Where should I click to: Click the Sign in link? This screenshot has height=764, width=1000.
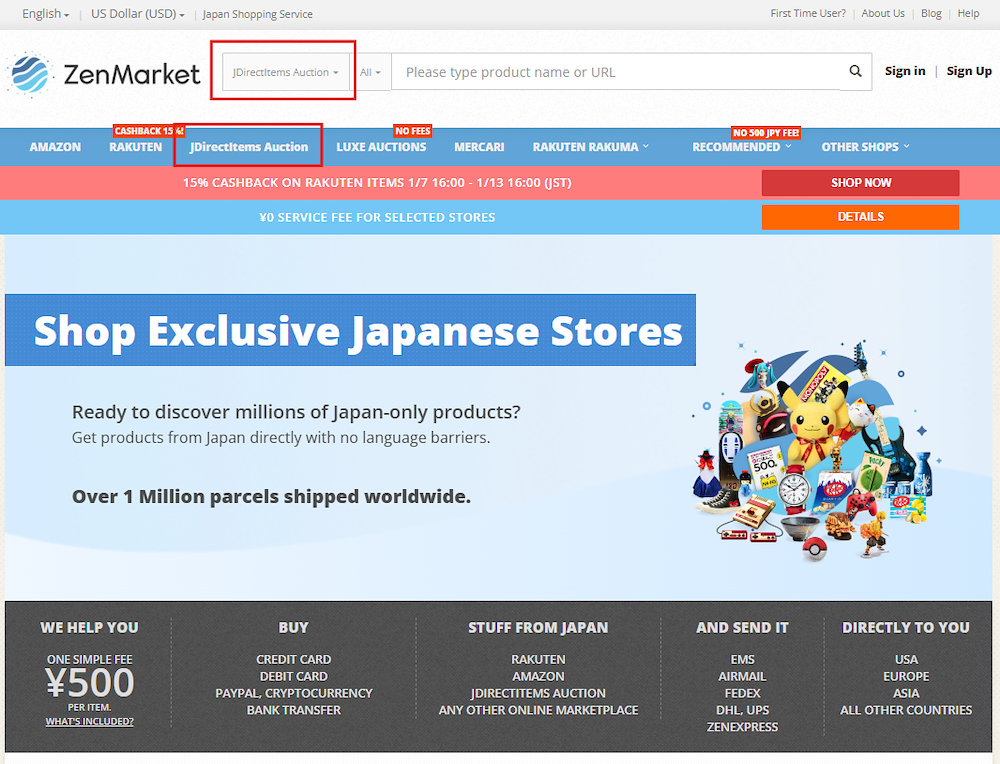pos(905,71)
